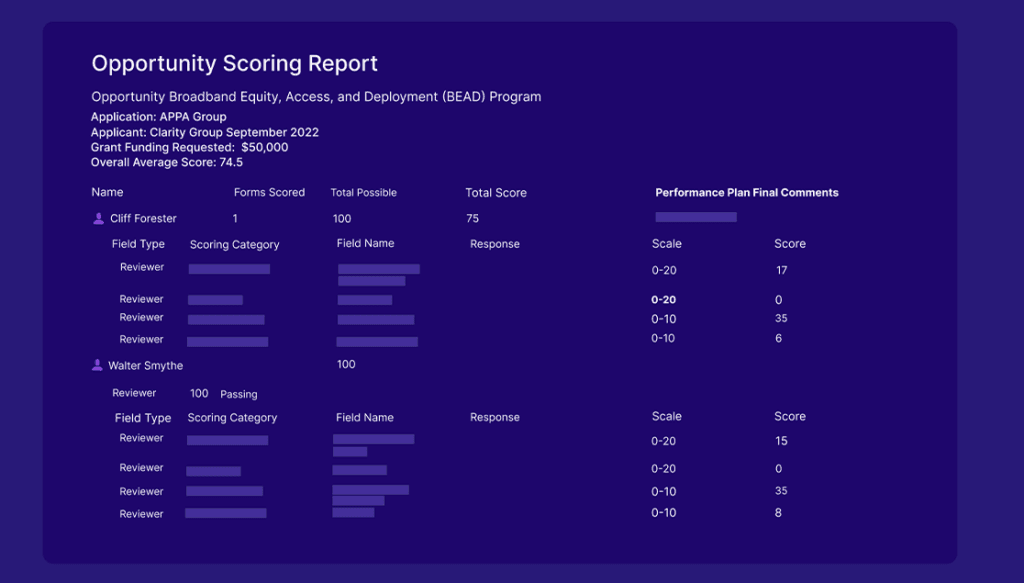This screenshot has height=583, width=1024.
Task: Click the Passing status label
Action: 238,394
